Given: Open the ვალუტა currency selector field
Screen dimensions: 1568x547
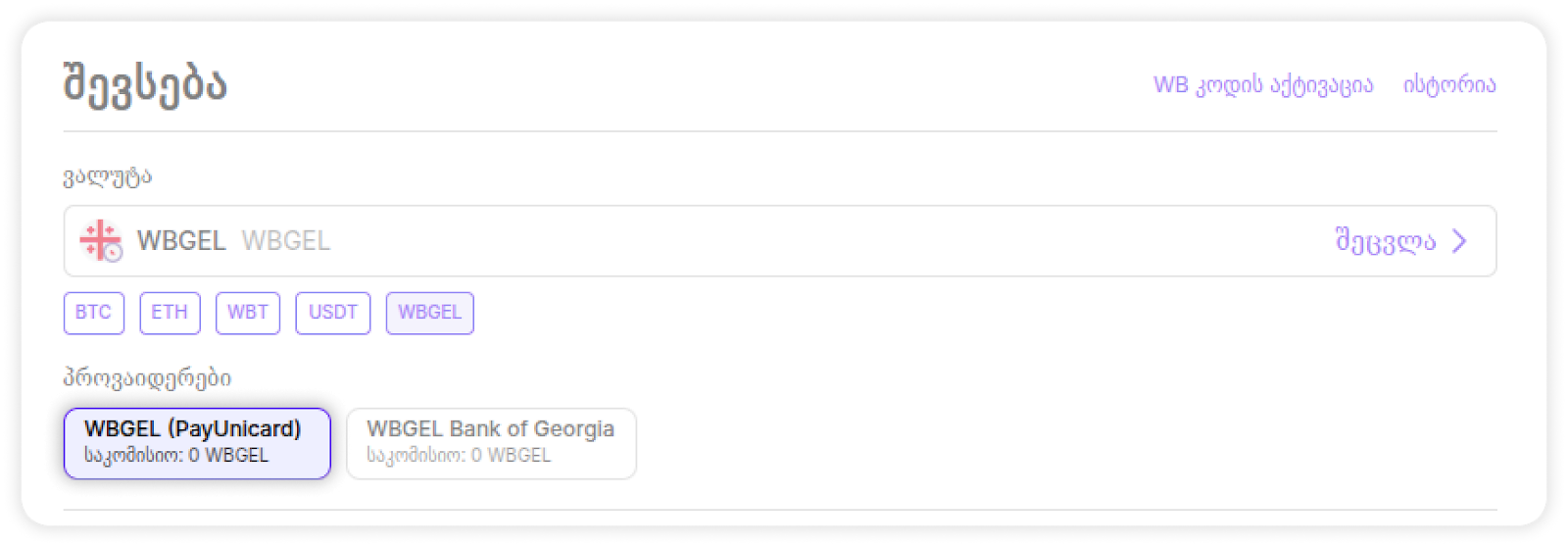Looking at the screenshot, I should point(779,241).
